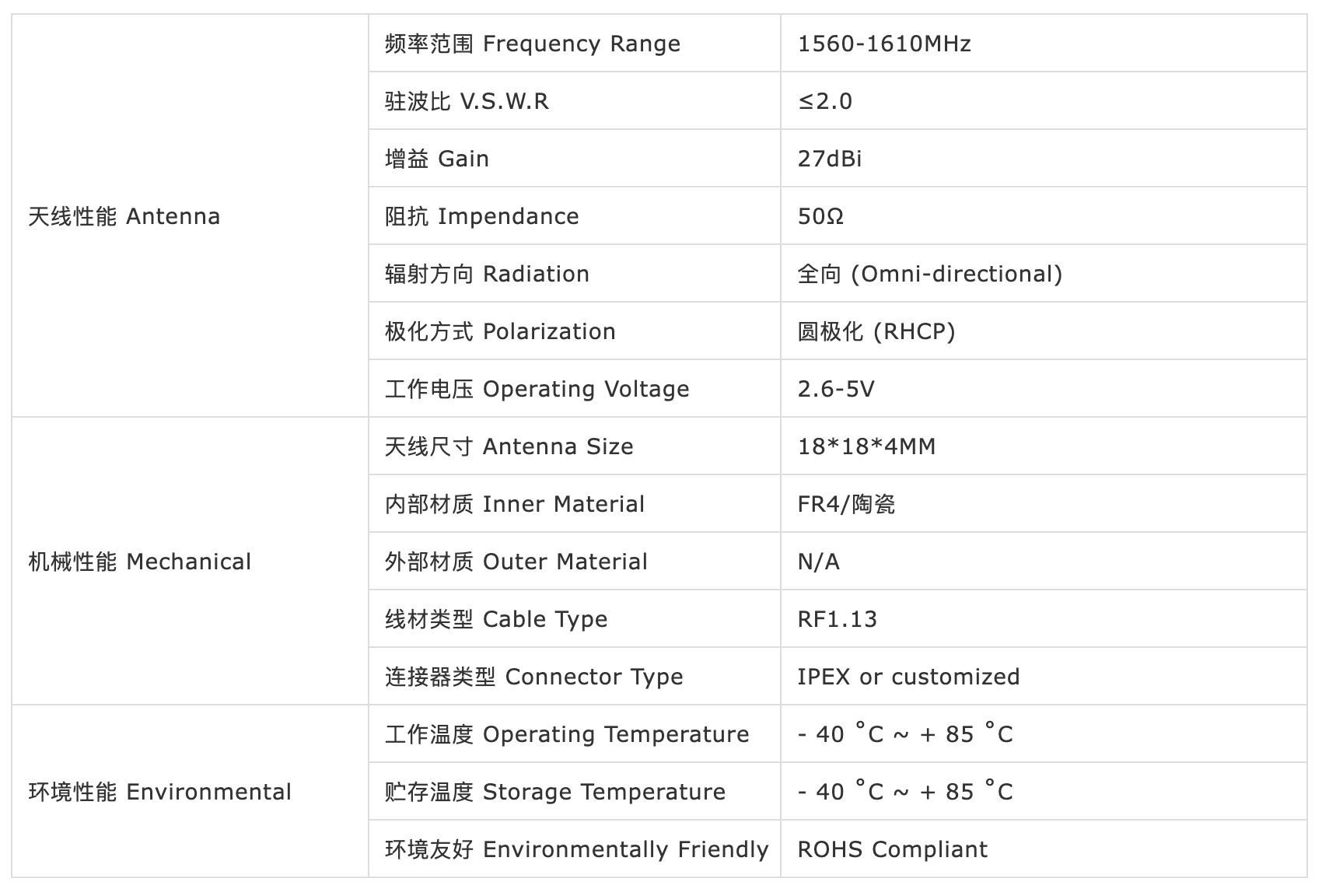Viewport: 1322px width, 896px height.
Task: Select the Storage Temperature label cell
Action: (574, 791)
